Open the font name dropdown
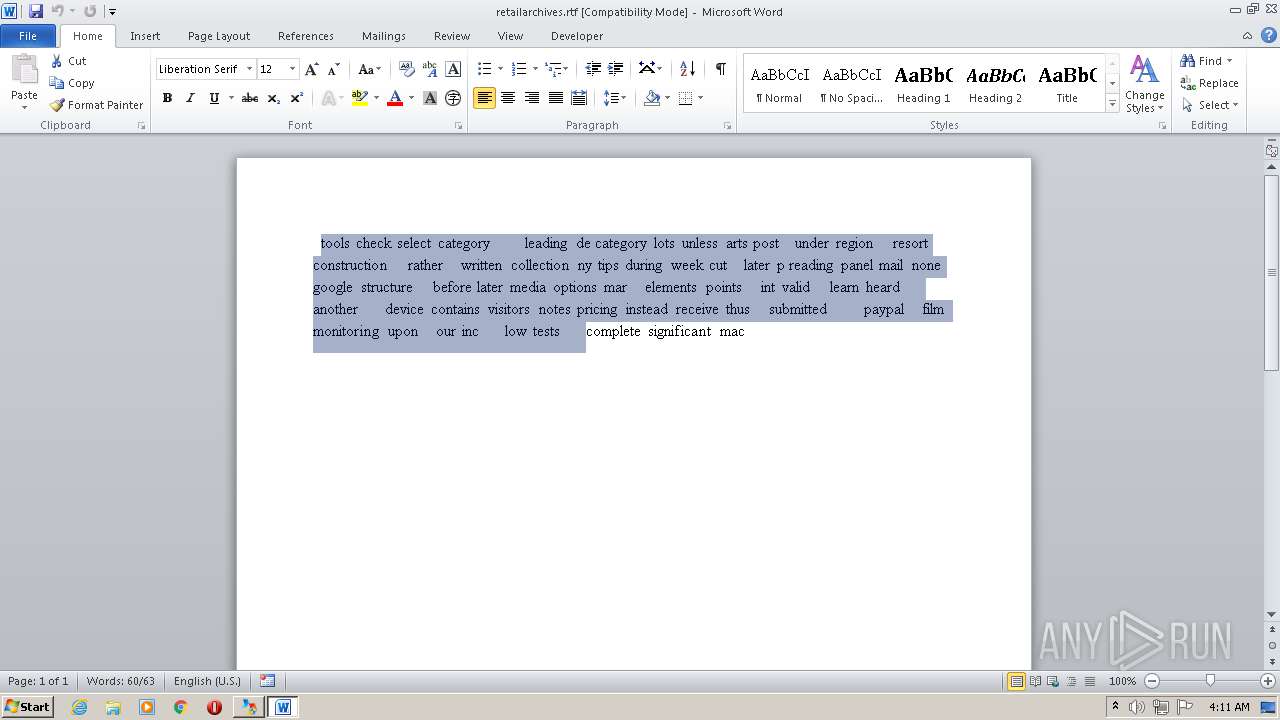The width and height of the screenshot is (1280, 720). pos(249,69)
